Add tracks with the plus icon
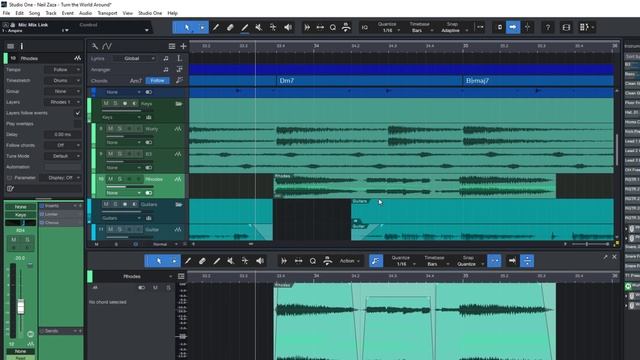640x360 pixels. click(183, 46)
